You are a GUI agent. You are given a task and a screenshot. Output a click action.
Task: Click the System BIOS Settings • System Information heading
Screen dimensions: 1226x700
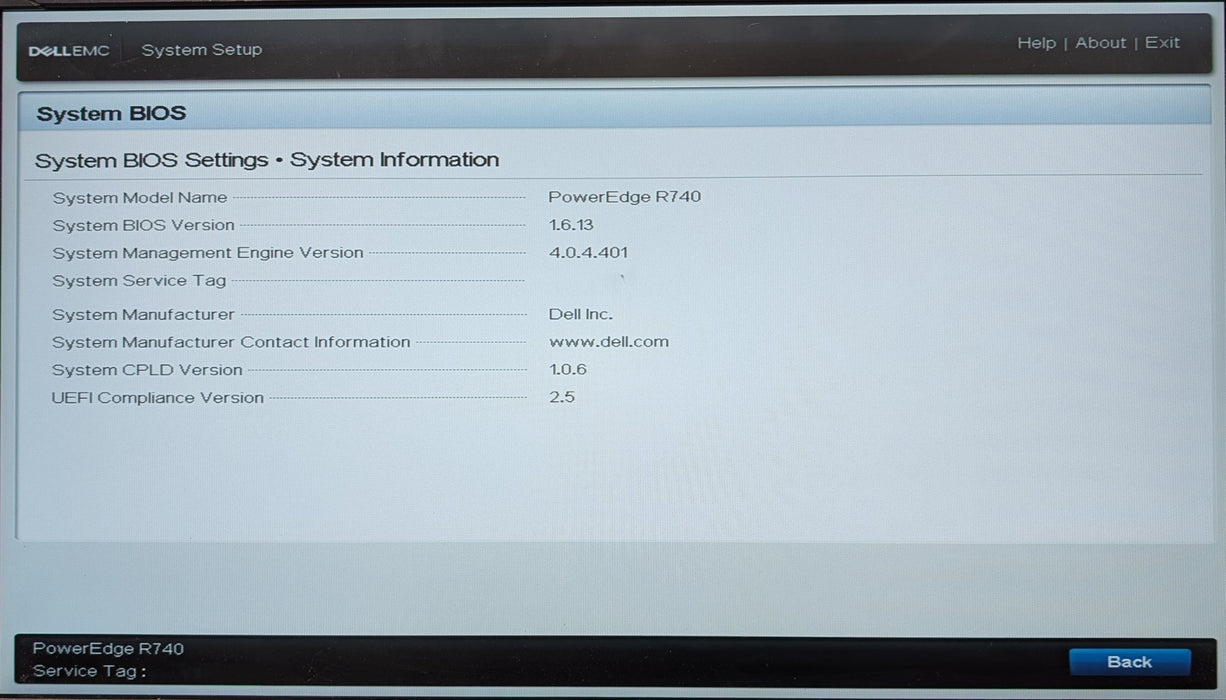coord(267,160)
